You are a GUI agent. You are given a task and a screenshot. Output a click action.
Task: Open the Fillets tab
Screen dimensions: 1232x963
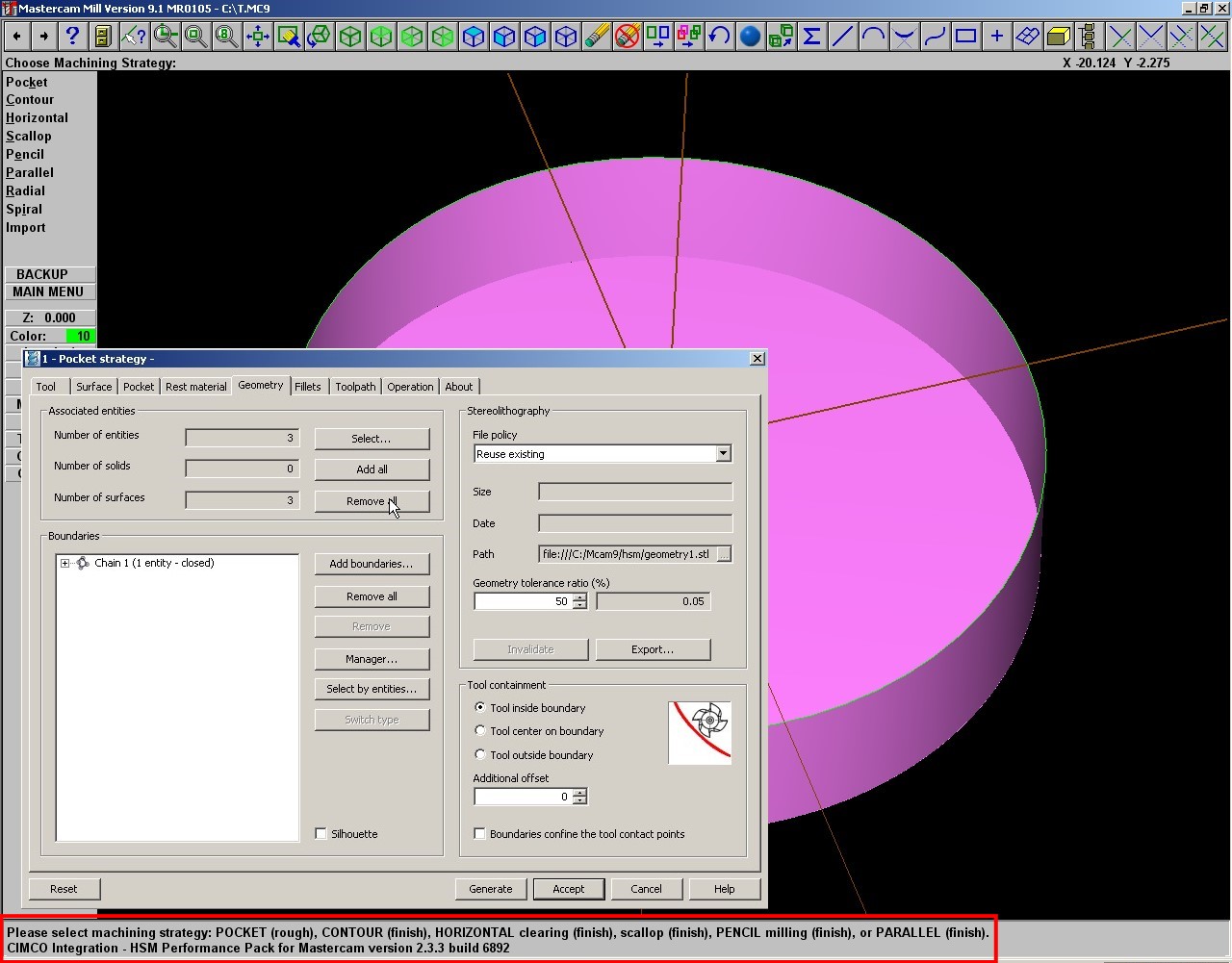(308, 387)
